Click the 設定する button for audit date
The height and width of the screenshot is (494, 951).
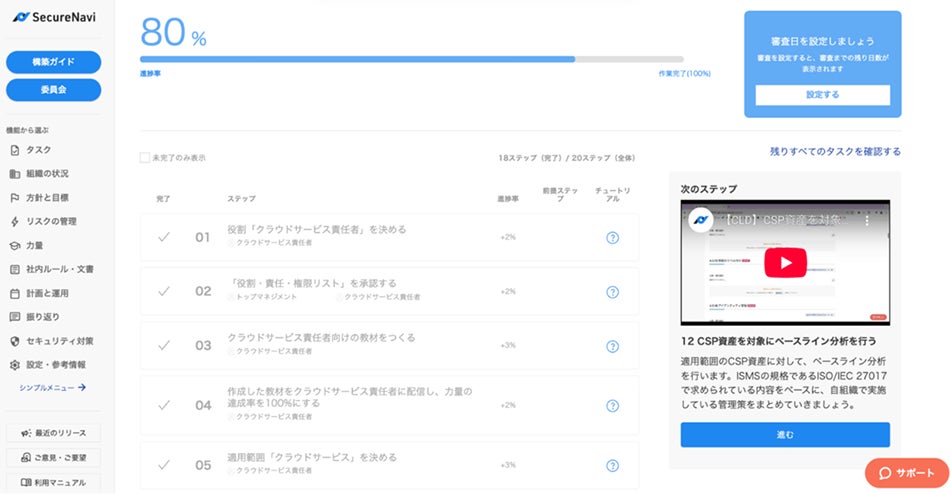[x=822, y=95]
